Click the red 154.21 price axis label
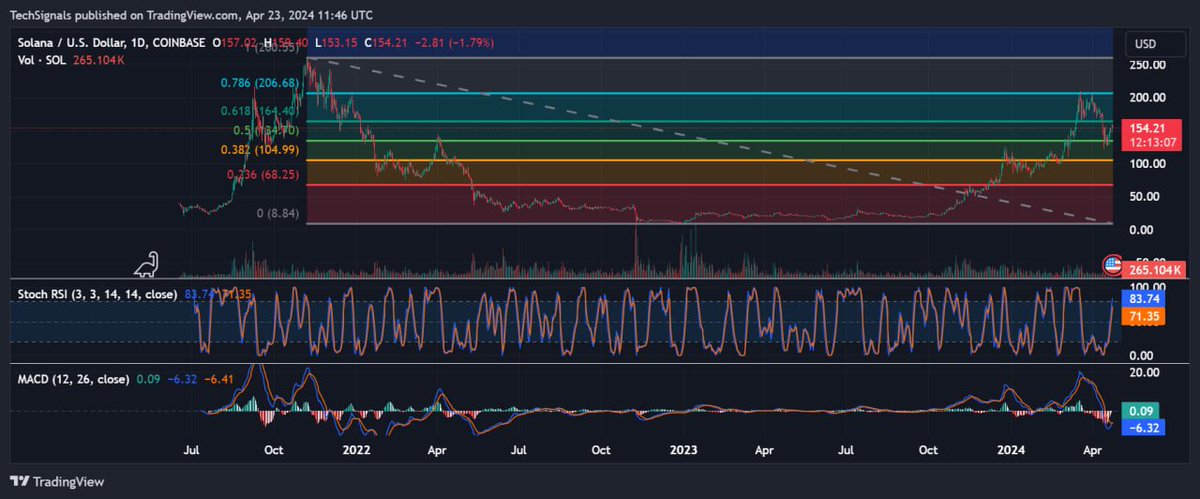The width and height of the screenshot is (1200, 499). (1147, 129)
